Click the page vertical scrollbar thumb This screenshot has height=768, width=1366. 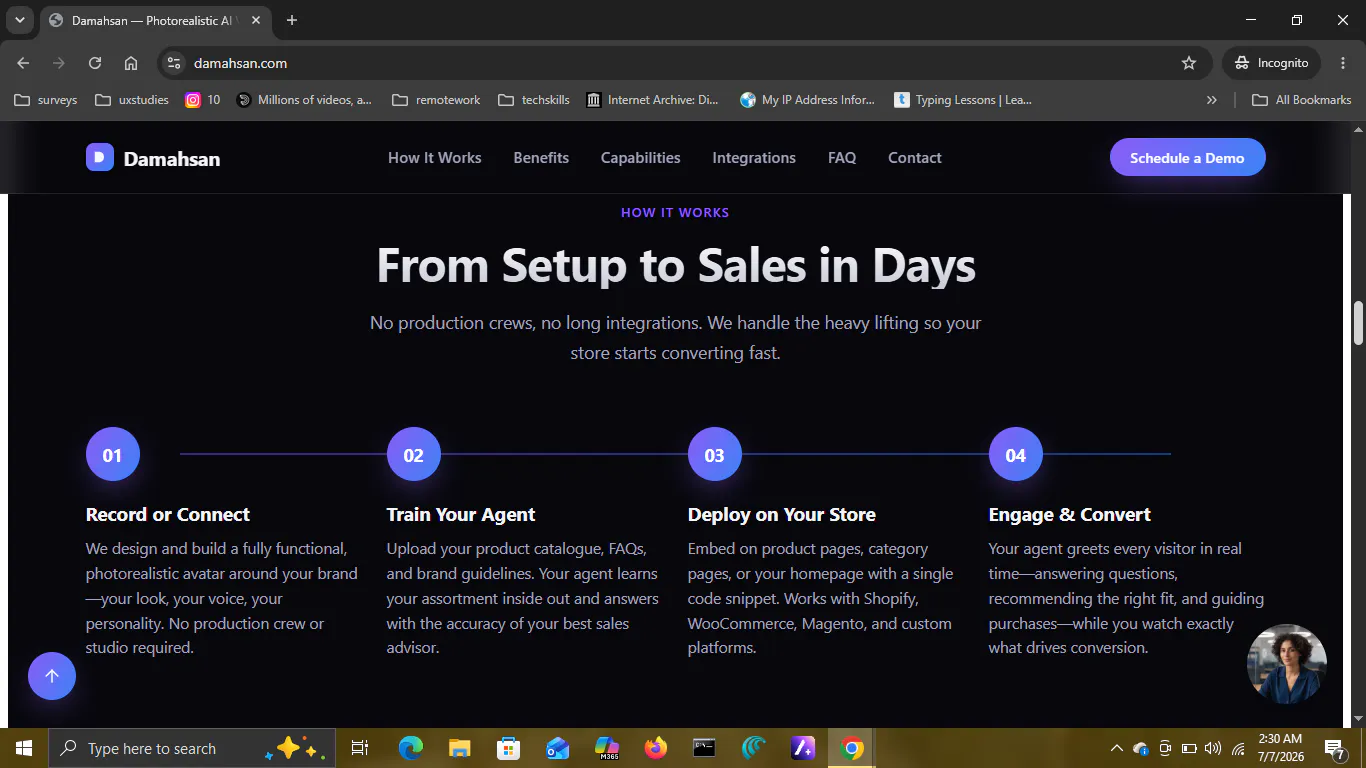click(1358, 323)
